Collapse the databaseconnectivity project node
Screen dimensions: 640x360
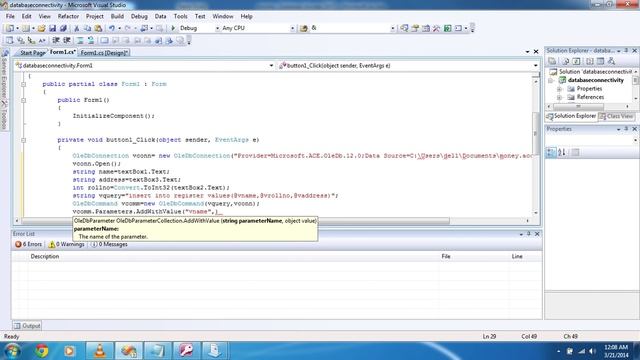[x=551, y=80]
